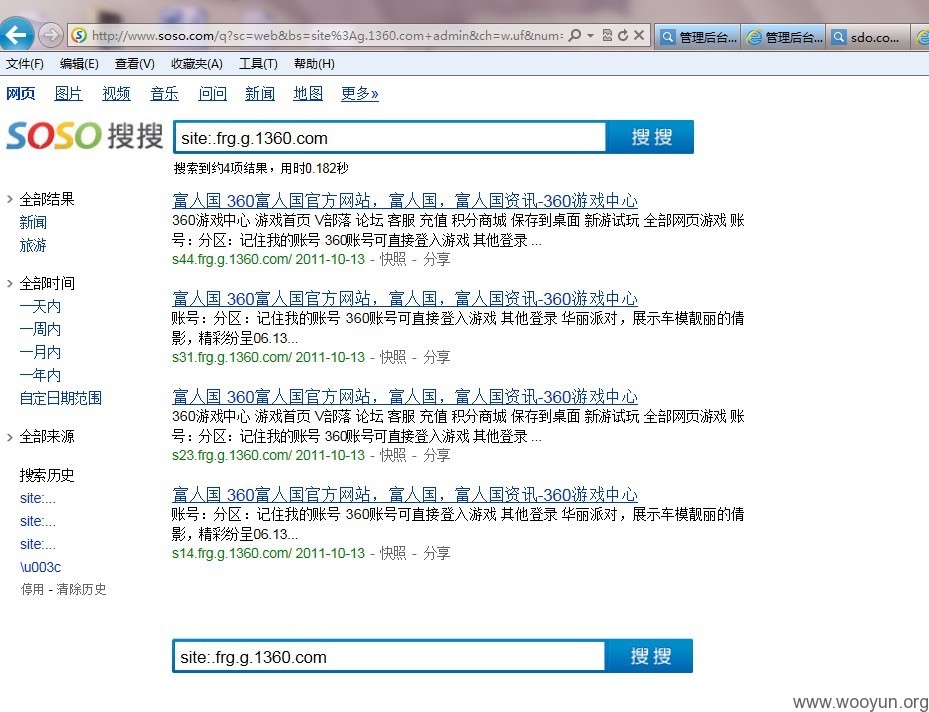
Task: Open the 工具(T) menu
Action: [258, 63]
